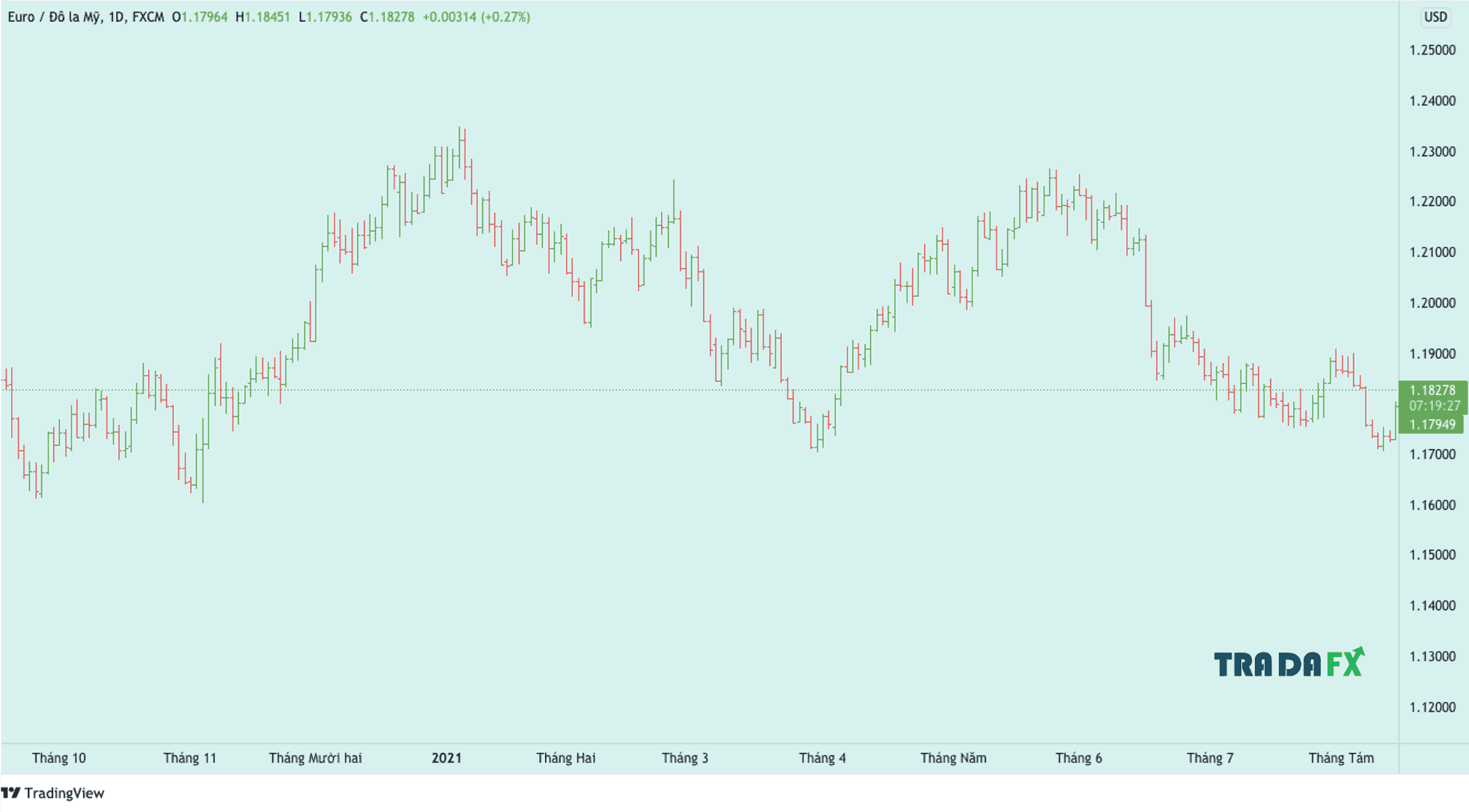This screenshot has height=812, width=1469.
Task: Click Tháng Mười hai on the time axis
Action: pyautogui.click(x=315, y=757)
